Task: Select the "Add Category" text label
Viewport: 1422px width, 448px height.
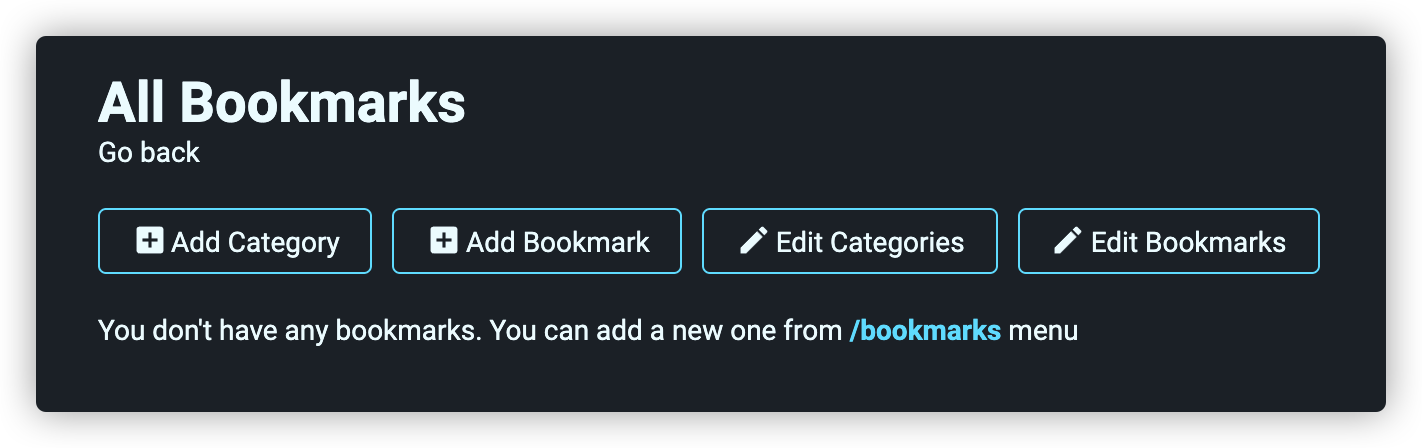Action: pos(255,242)
